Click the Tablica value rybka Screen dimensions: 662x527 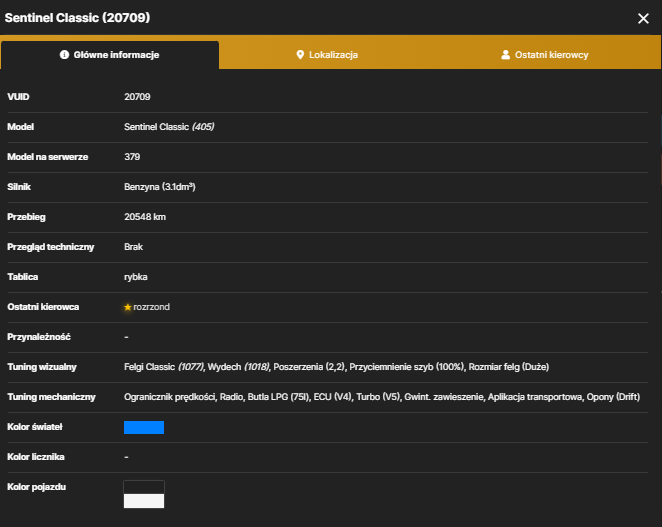tap(136, 277)
